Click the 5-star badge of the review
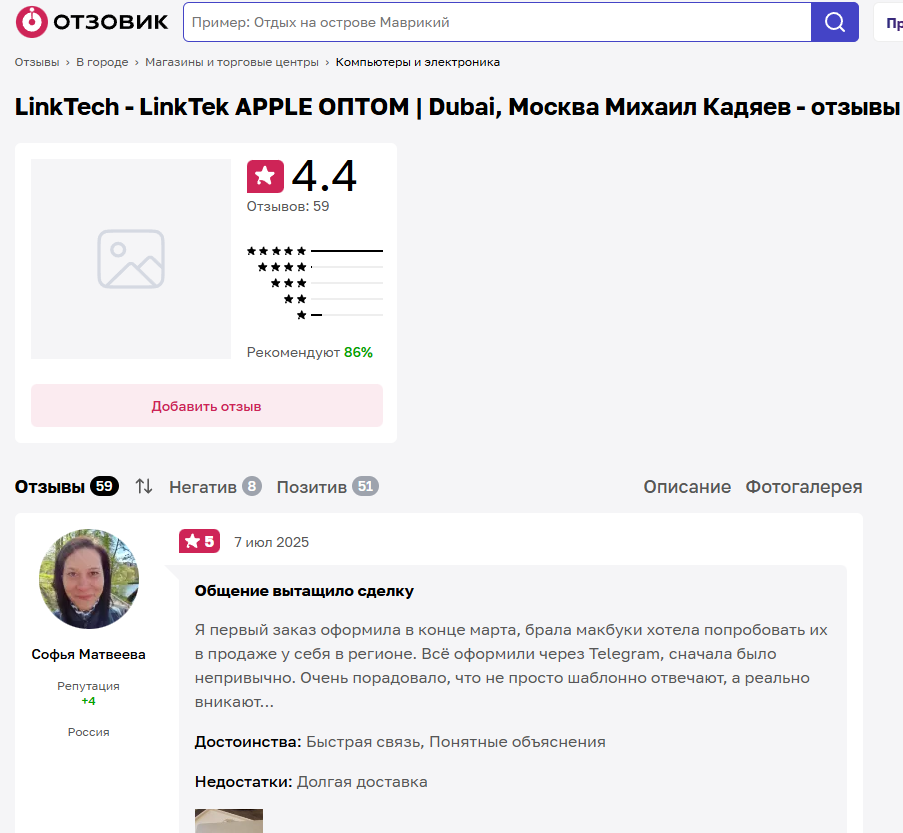This screenshot has width=903, height=833. coord(199,542)
